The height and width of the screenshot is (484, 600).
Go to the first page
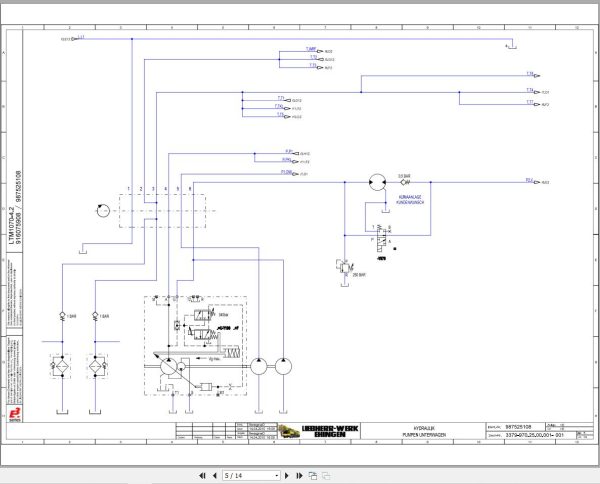pos(202,476)
